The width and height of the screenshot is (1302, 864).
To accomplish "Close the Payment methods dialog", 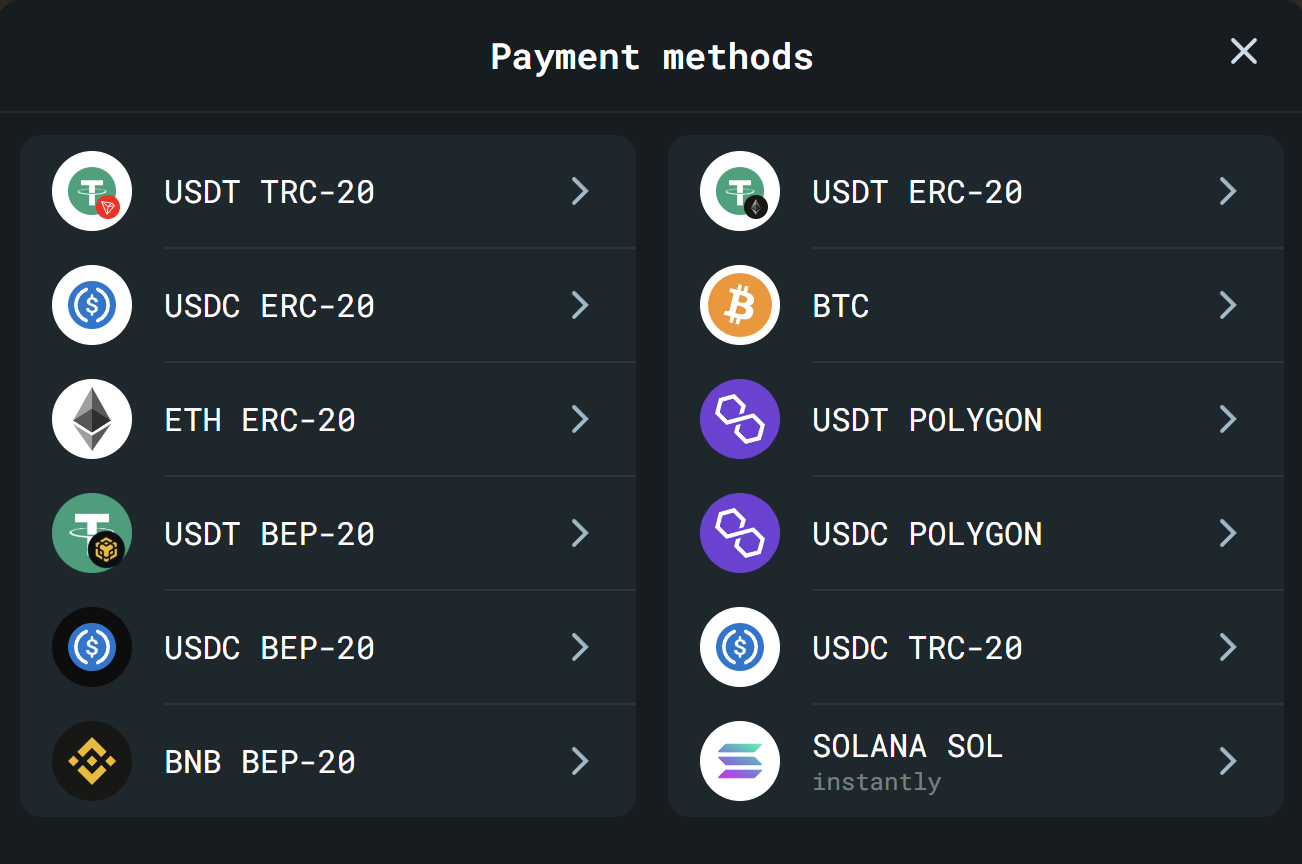I will pyautogui.click(x=1243, y=51).
